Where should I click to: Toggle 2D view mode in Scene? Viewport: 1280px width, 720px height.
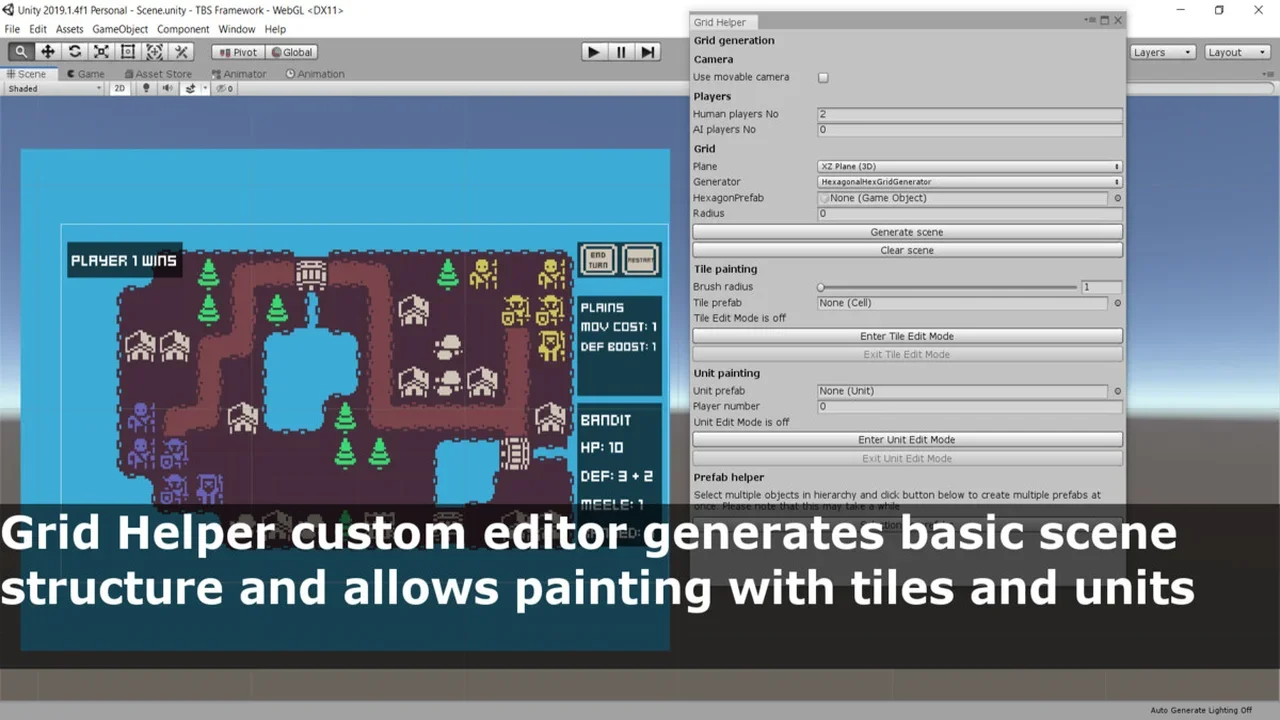[120, 89]
